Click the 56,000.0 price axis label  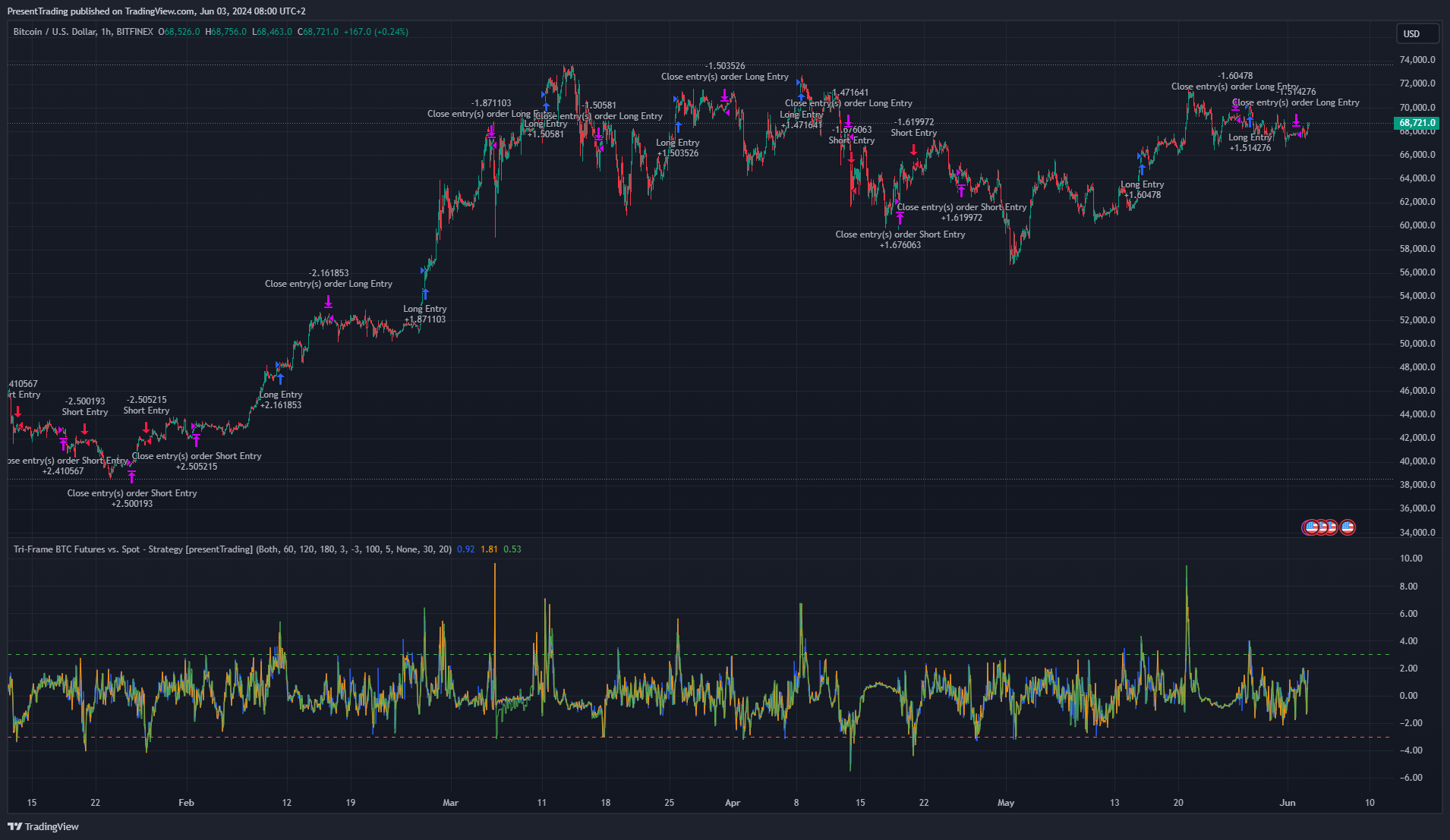(x=1417, y=272)
